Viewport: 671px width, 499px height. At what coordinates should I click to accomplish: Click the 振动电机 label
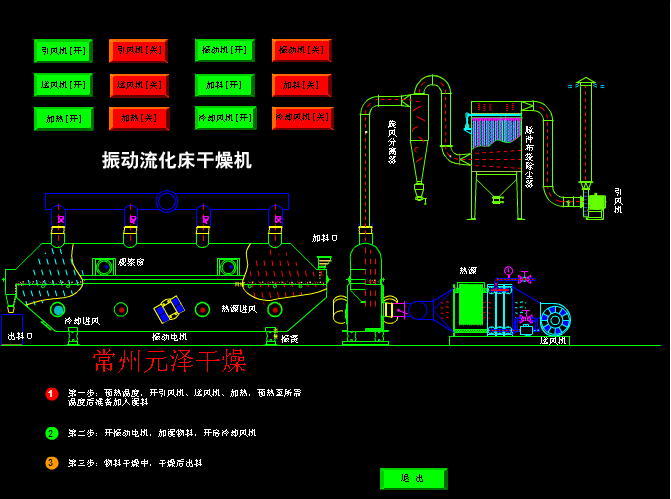tap(169, 337)
